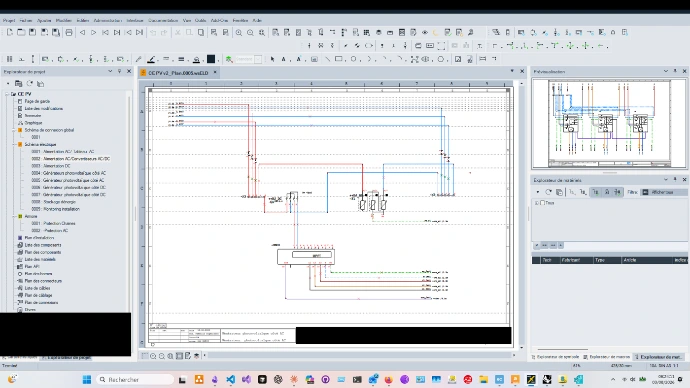Pin the Prévisualisation panel
Screen dimensions: 690x388
coord(675,71)
